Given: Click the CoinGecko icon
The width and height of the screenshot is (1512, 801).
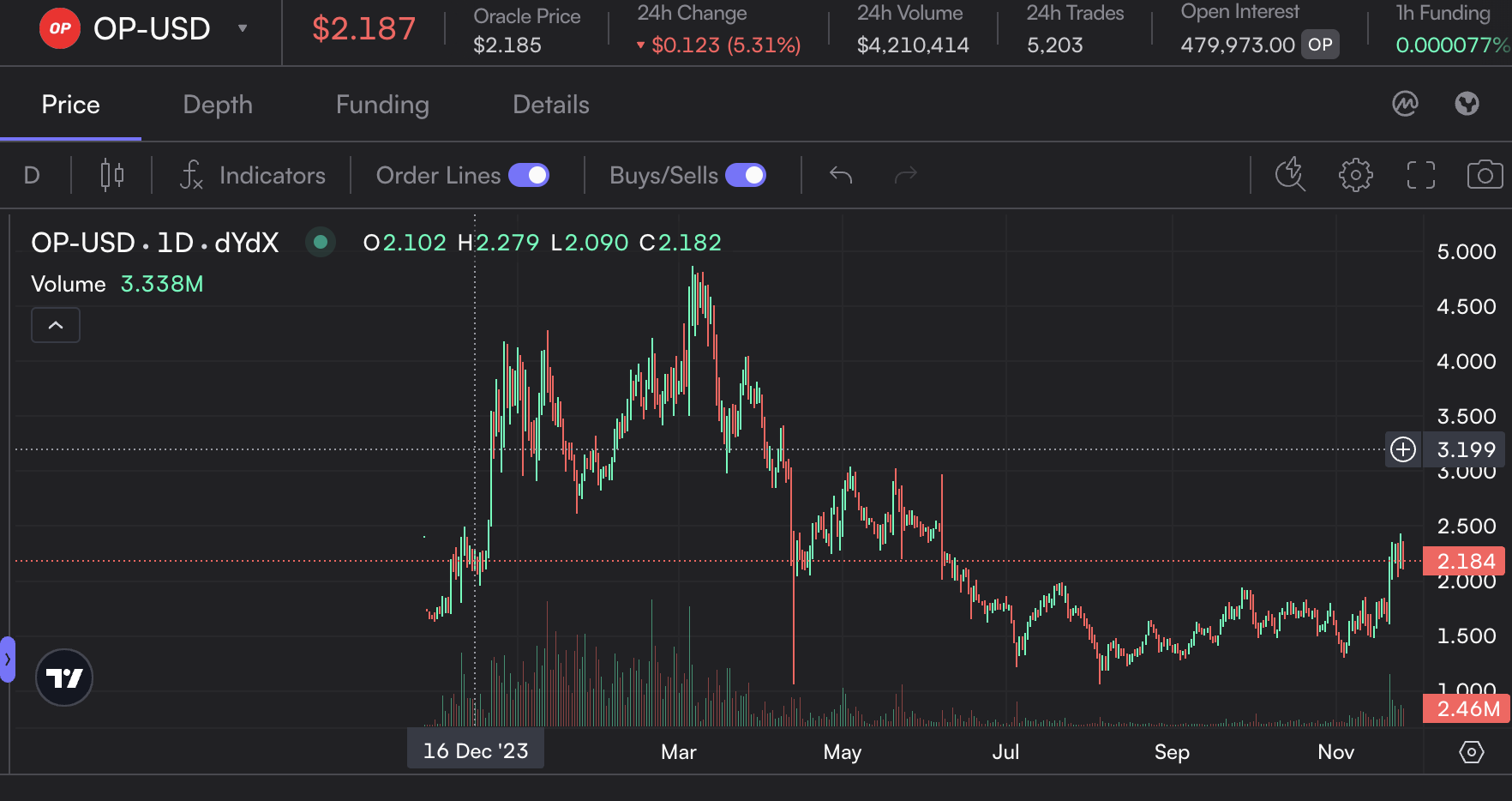Looking at the screenshot, I should (x=1467, y=104).
